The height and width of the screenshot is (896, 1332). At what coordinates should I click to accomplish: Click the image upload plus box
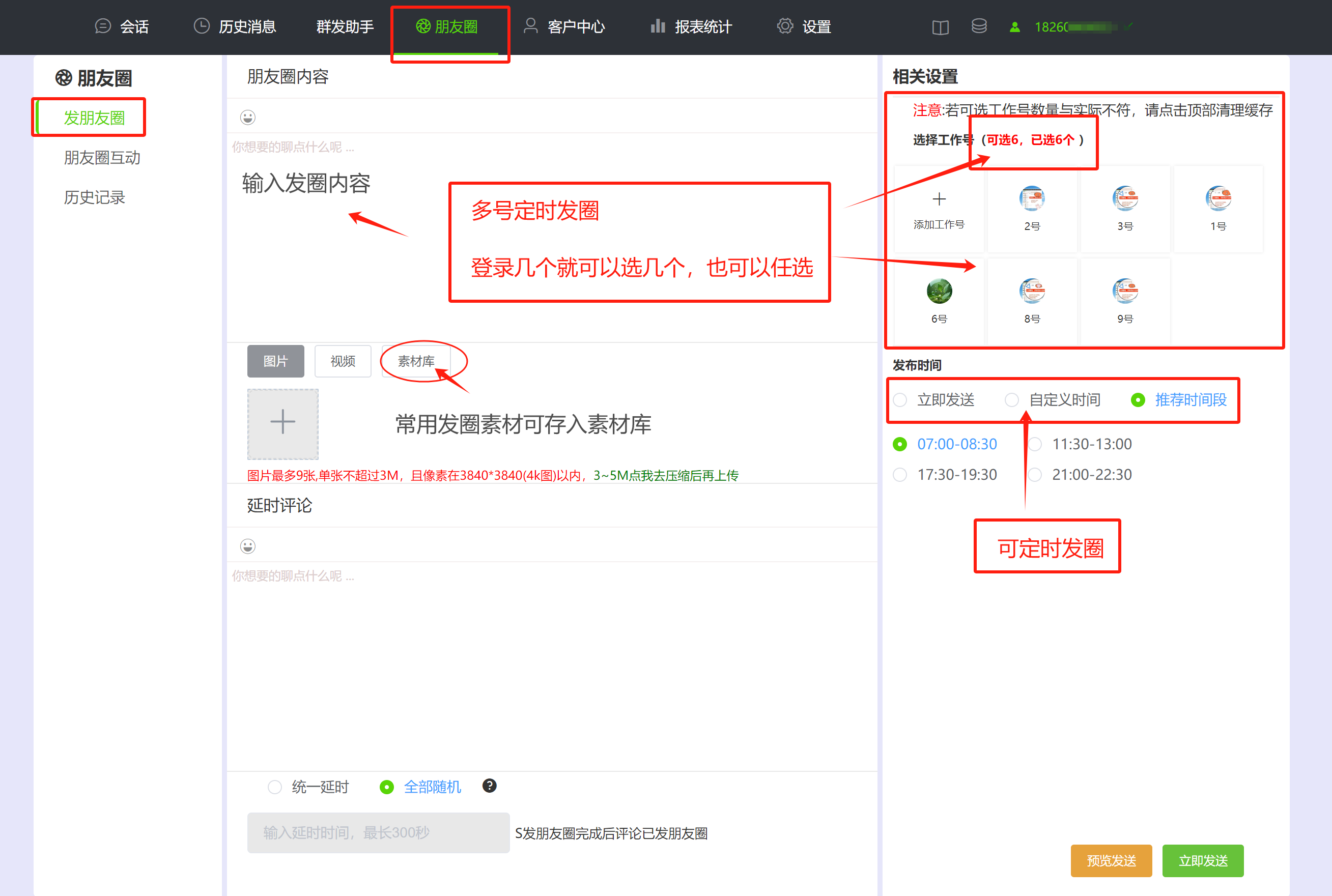click(x=282, y=424)
